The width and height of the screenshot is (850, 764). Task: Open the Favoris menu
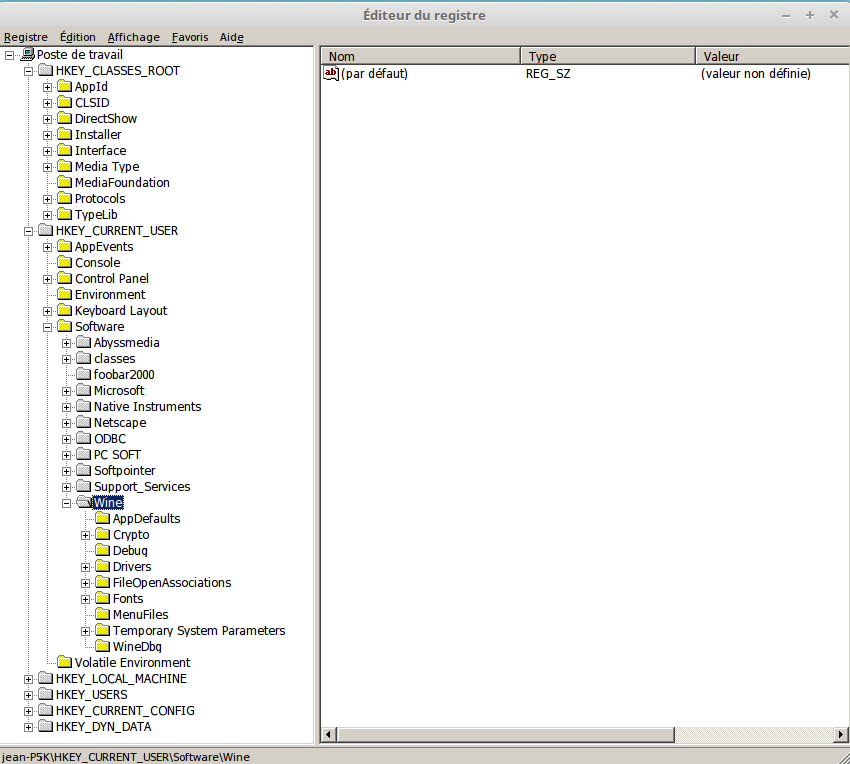pyautogui.click(x=190, y=37)
